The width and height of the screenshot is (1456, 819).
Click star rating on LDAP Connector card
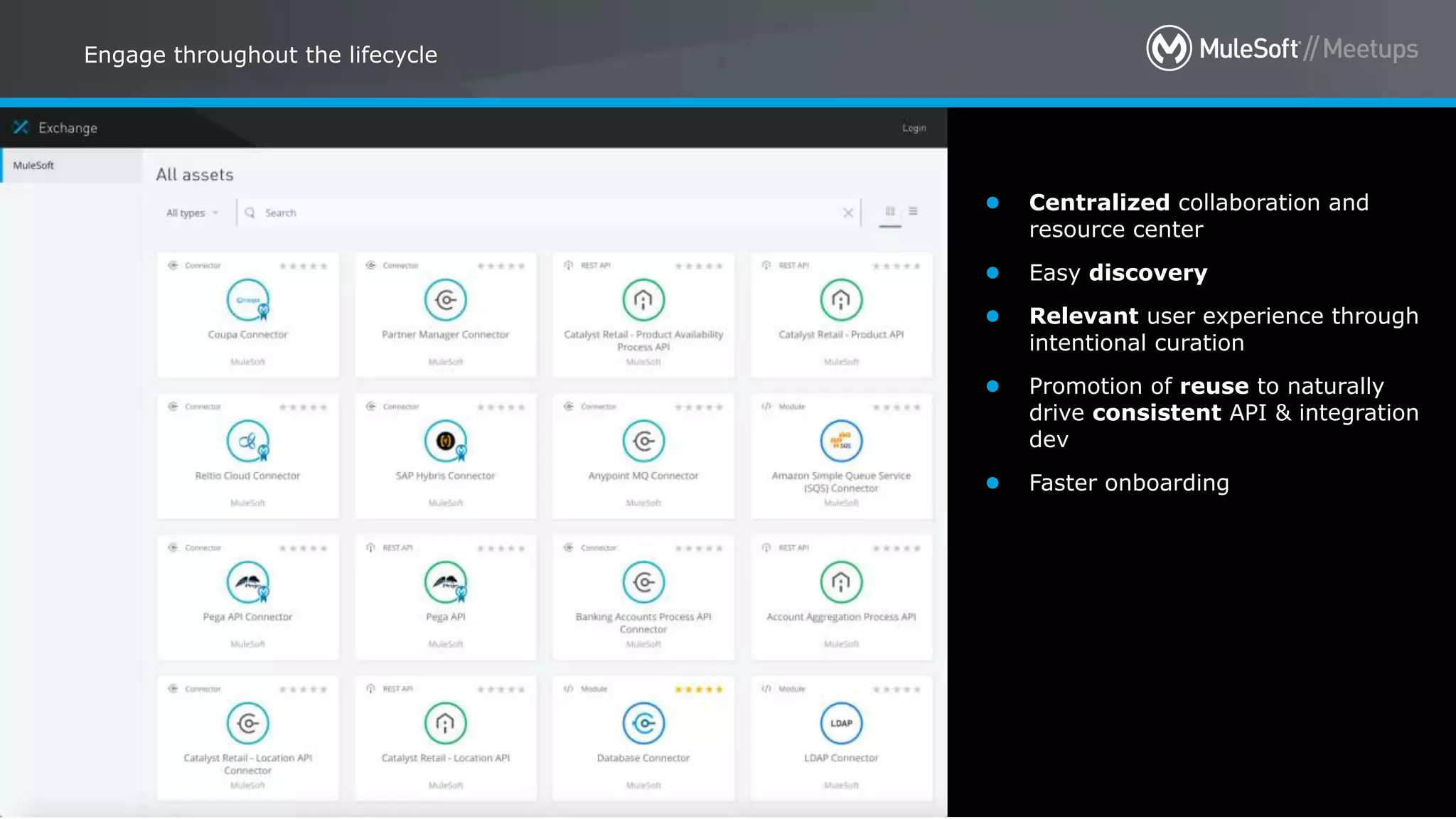(x=896, y=690)
